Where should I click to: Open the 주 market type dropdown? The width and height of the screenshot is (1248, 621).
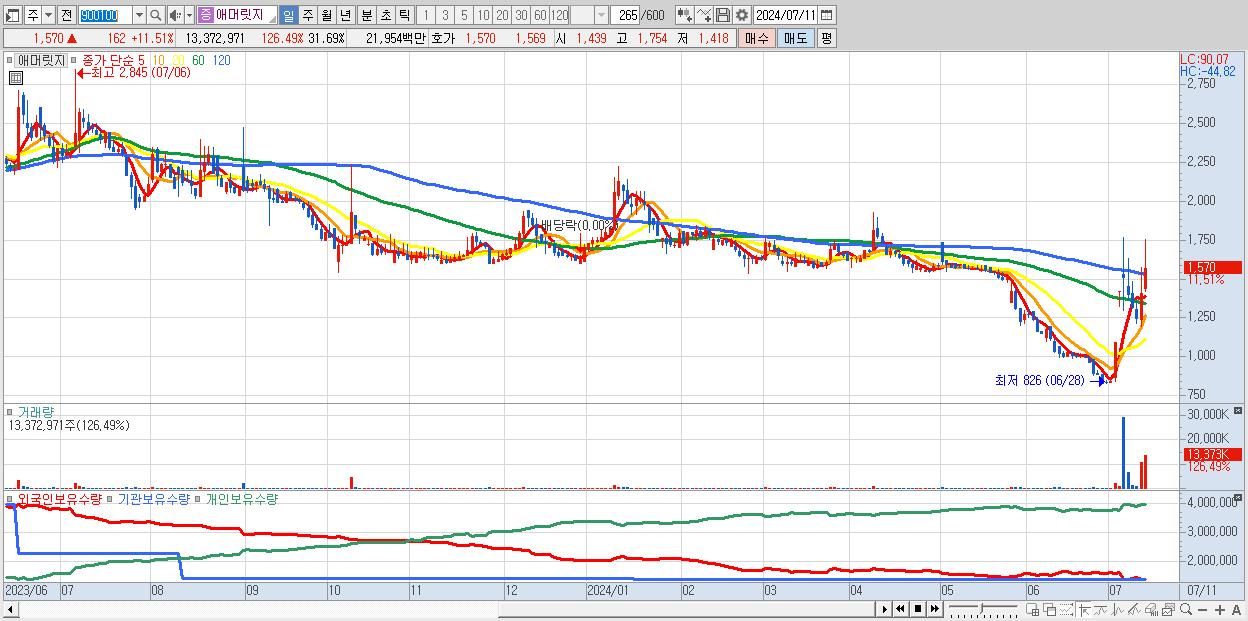pos(48,16)
